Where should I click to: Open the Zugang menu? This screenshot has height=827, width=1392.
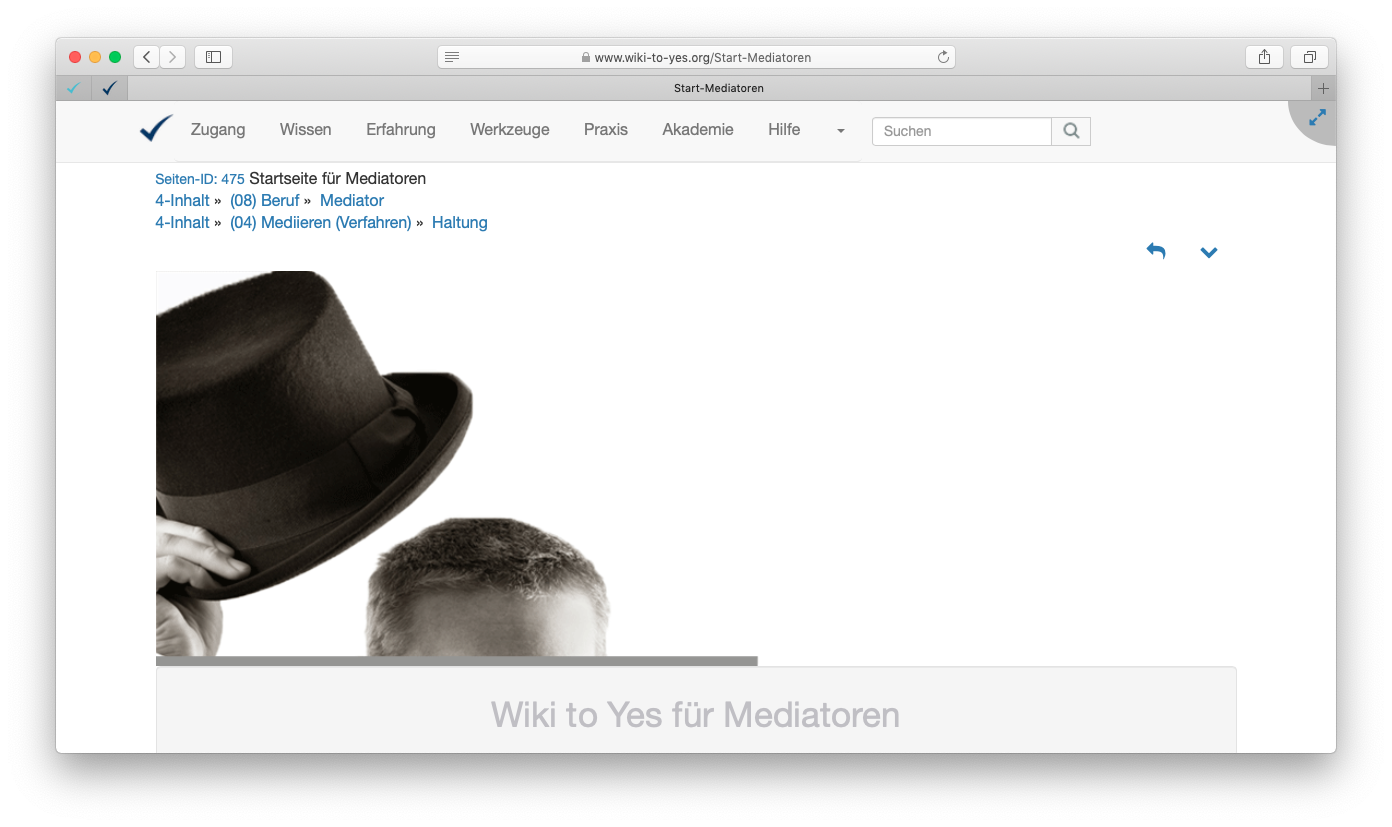[218, 130]
